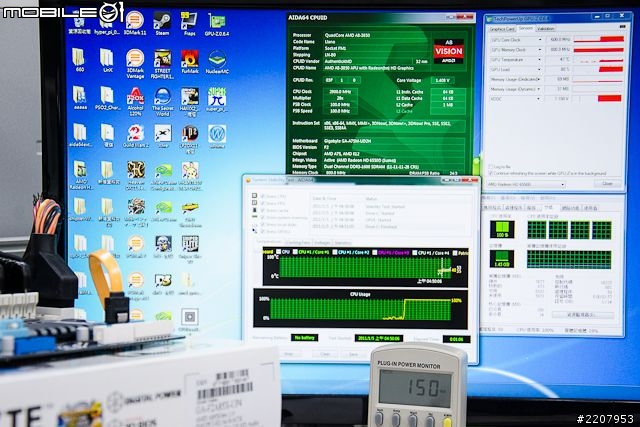Screen dimensions: 640x427
Task: Open the GPU-Z 0.6.4 desktop icon
Action: pos(217,24)
